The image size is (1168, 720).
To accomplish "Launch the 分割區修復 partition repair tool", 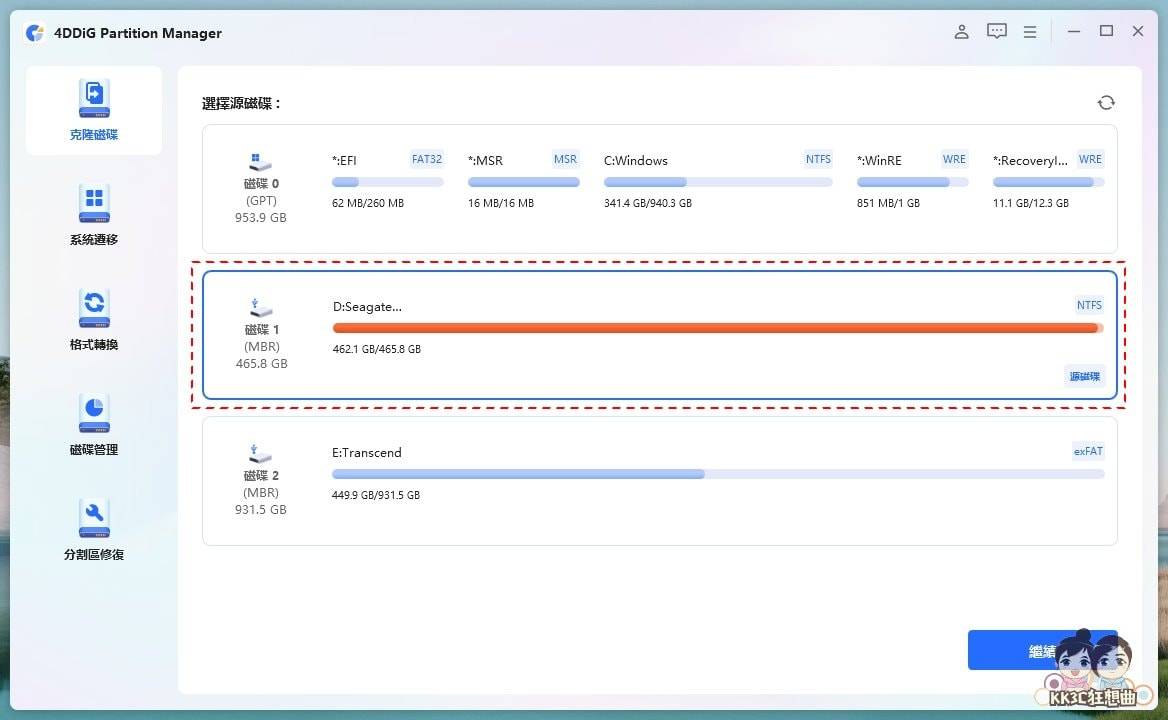I will point(93,529).
